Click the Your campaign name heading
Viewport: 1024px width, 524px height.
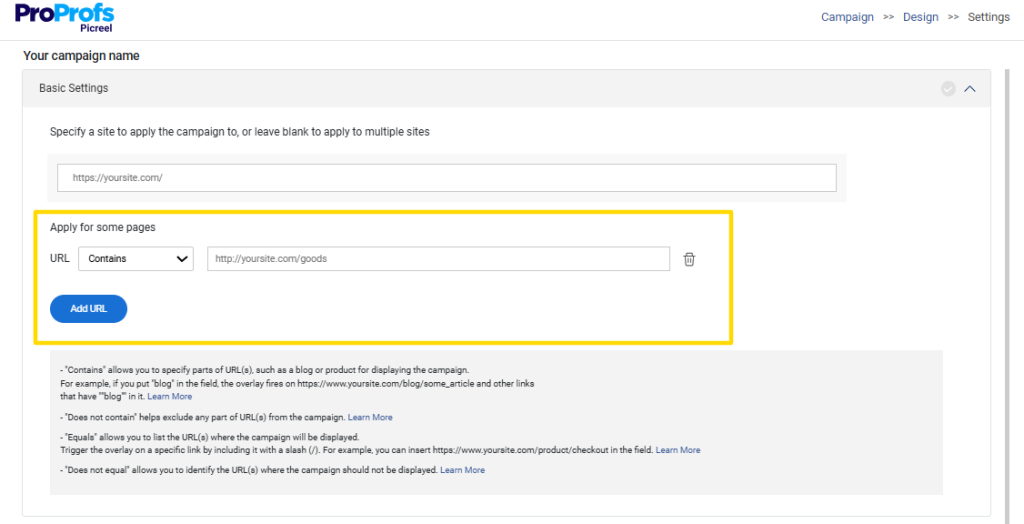click(x=81, y=56)
